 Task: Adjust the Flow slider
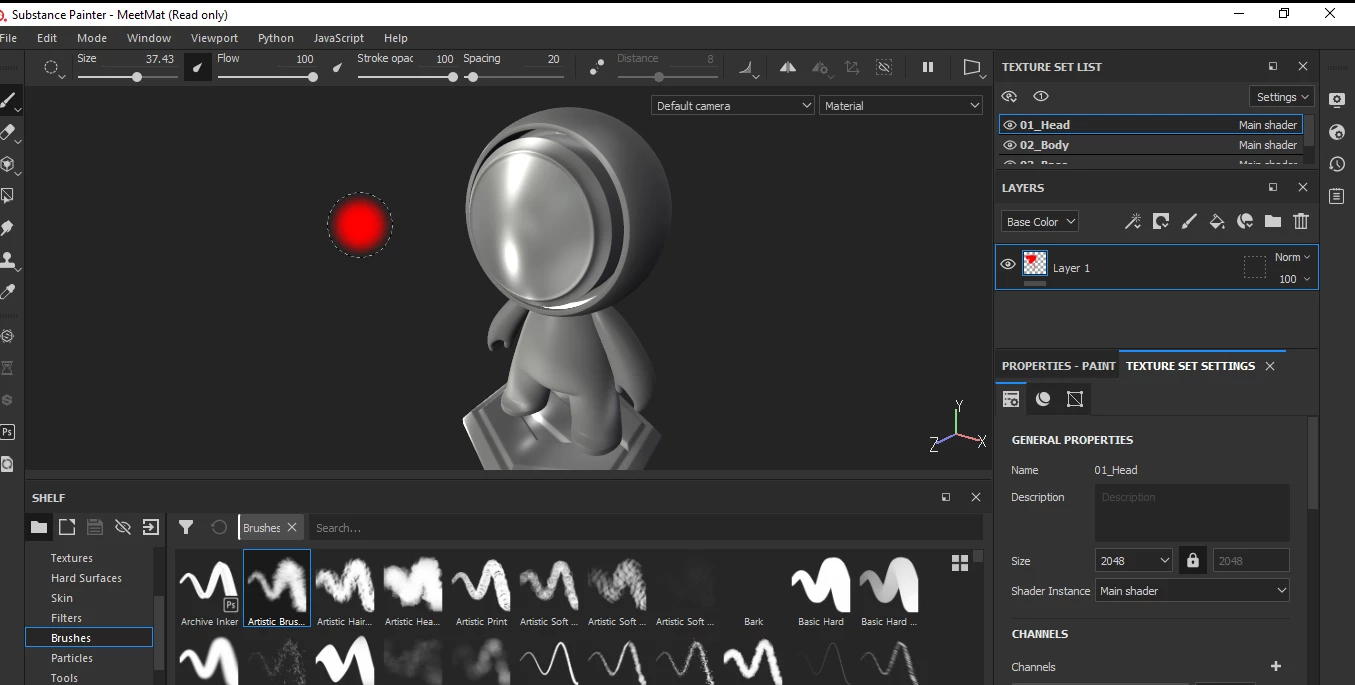click(266, 77)
